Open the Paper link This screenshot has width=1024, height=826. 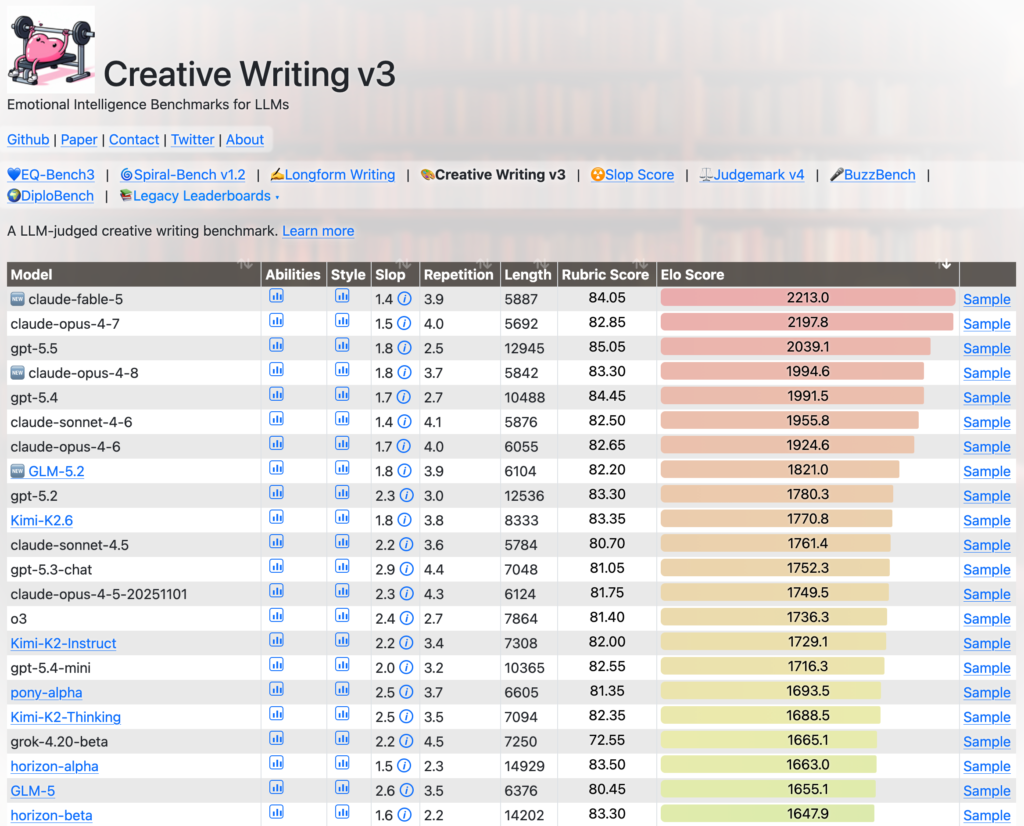pos(79,140)
